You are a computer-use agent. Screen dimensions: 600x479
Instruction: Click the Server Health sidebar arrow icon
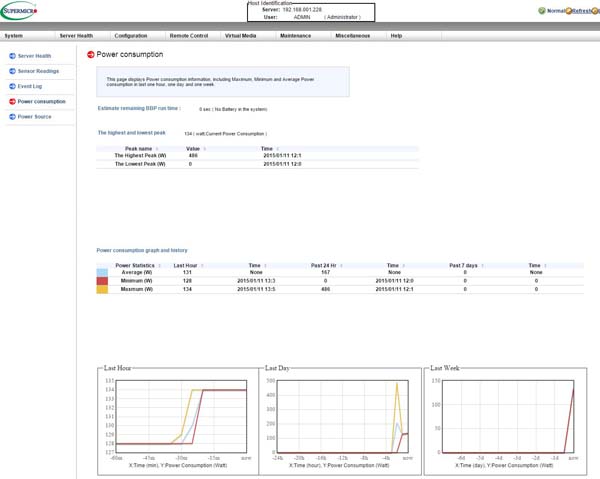coord(12,56)
